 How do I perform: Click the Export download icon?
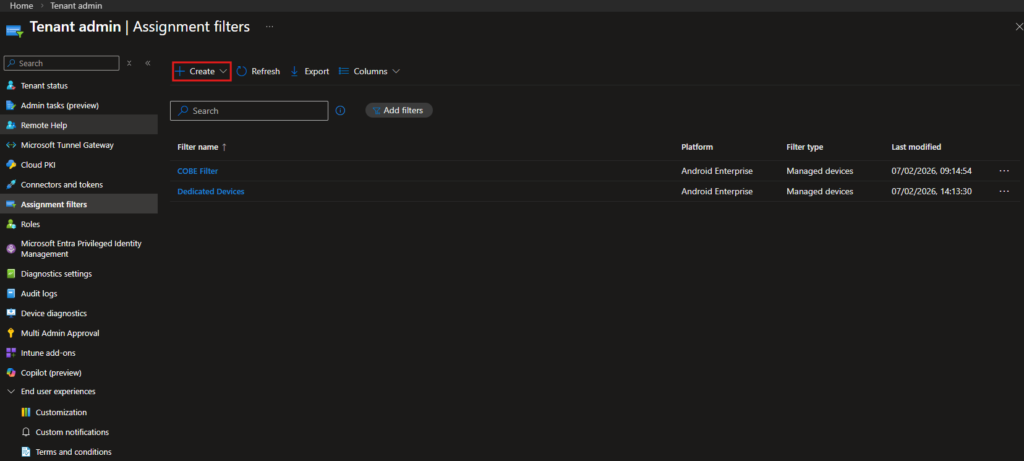coord(294,71)
